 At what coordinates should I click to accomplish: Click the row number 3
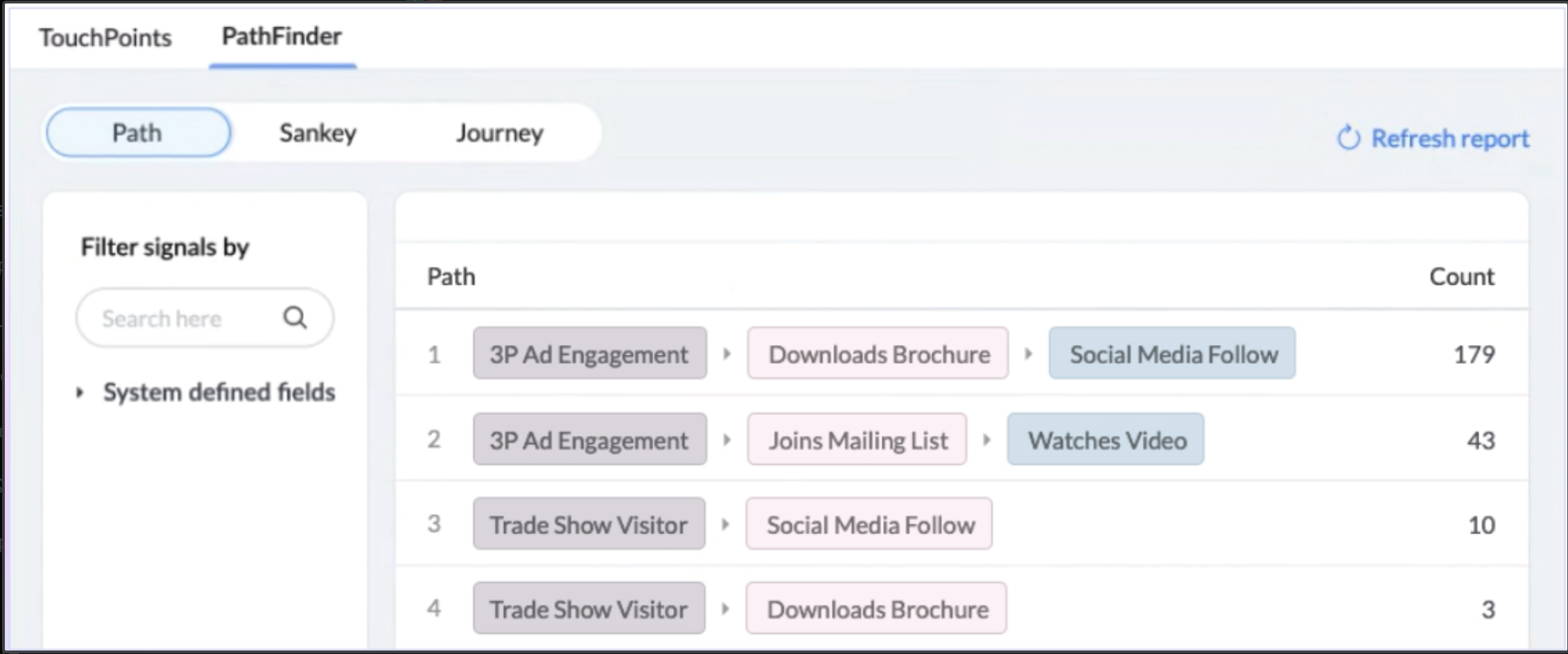tap(435, 524)
